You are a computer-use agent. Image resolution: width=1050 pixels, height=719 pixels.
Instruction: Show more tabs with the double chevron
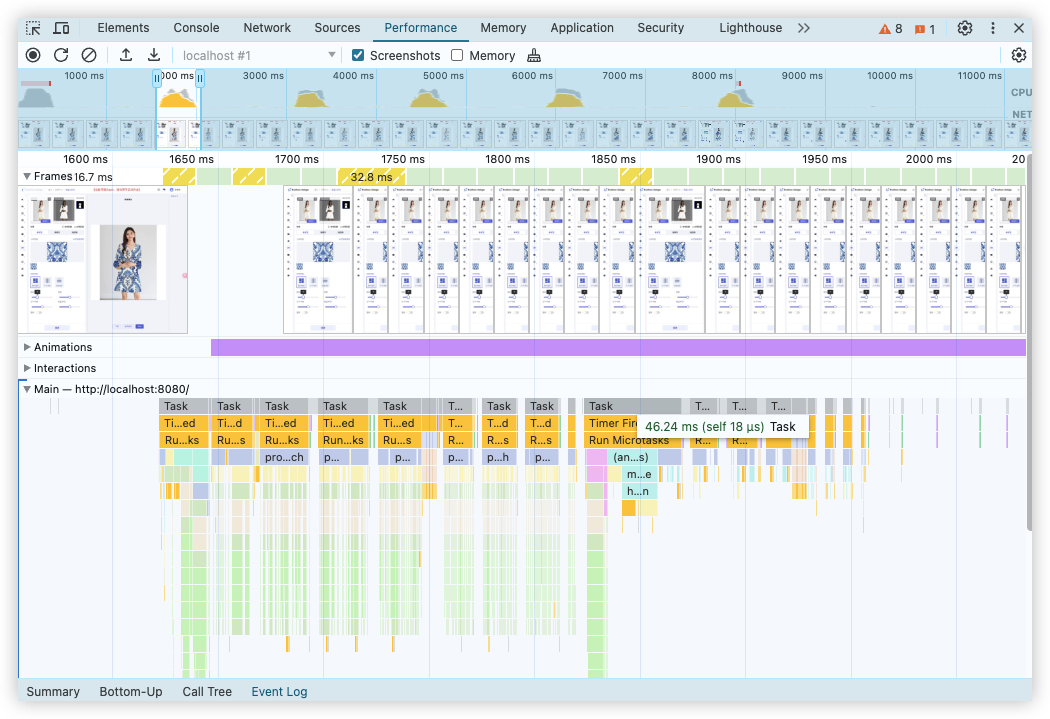(804, 28)
